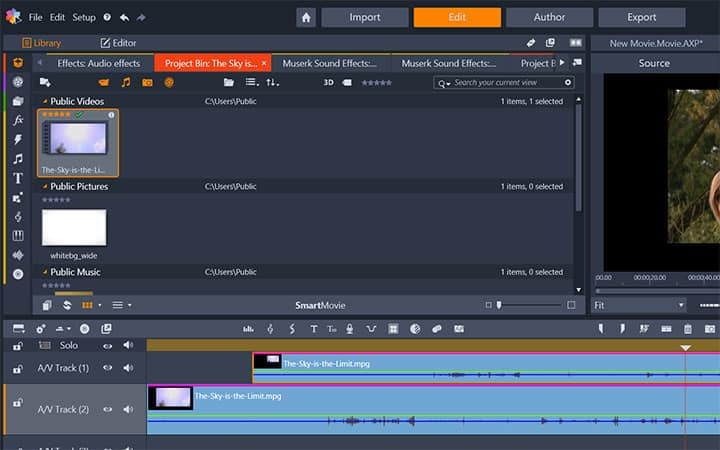The height and width of the screenshot is (450, 720).
Task: Open the help question mark icon
Action: [x=107, y=17]
